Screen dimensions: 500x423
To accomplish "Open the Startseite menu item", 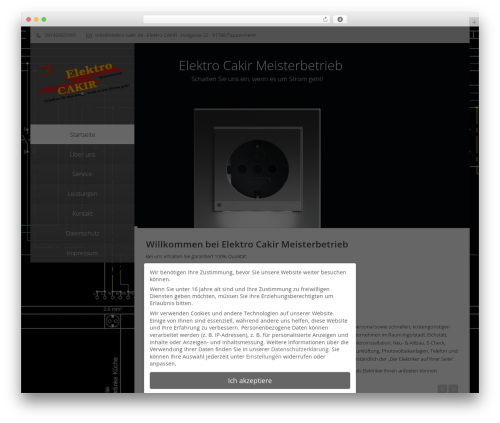I will point(82,134).
